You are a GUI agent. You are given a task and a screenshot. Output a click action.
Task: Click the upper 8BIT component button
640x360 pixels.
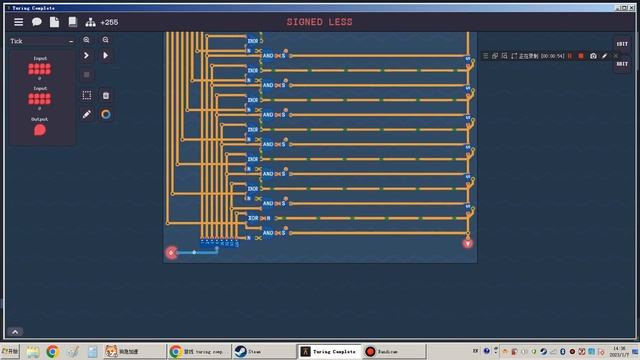622,44
